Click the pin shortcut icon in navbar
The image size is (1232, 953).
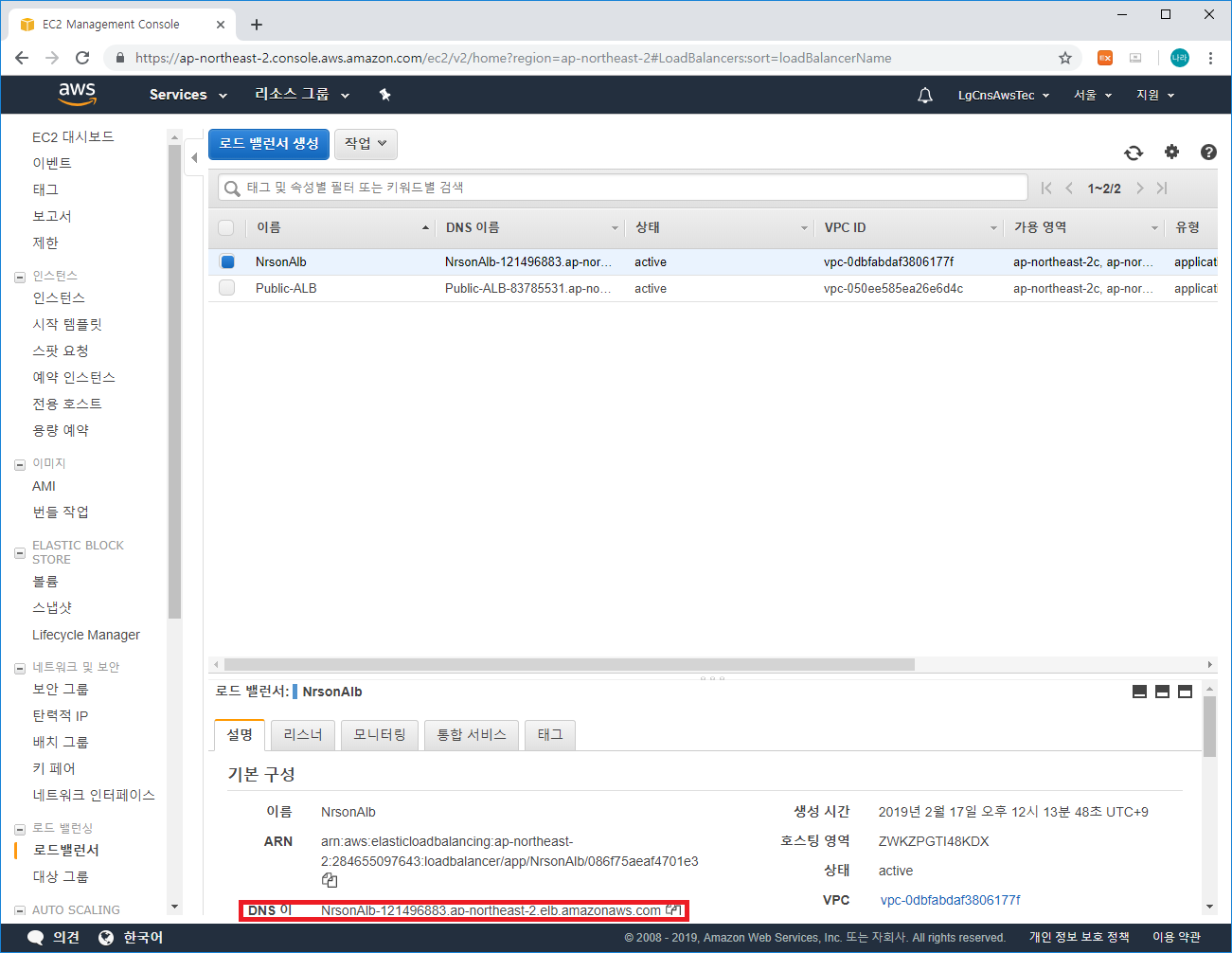[x=384, y=95]
